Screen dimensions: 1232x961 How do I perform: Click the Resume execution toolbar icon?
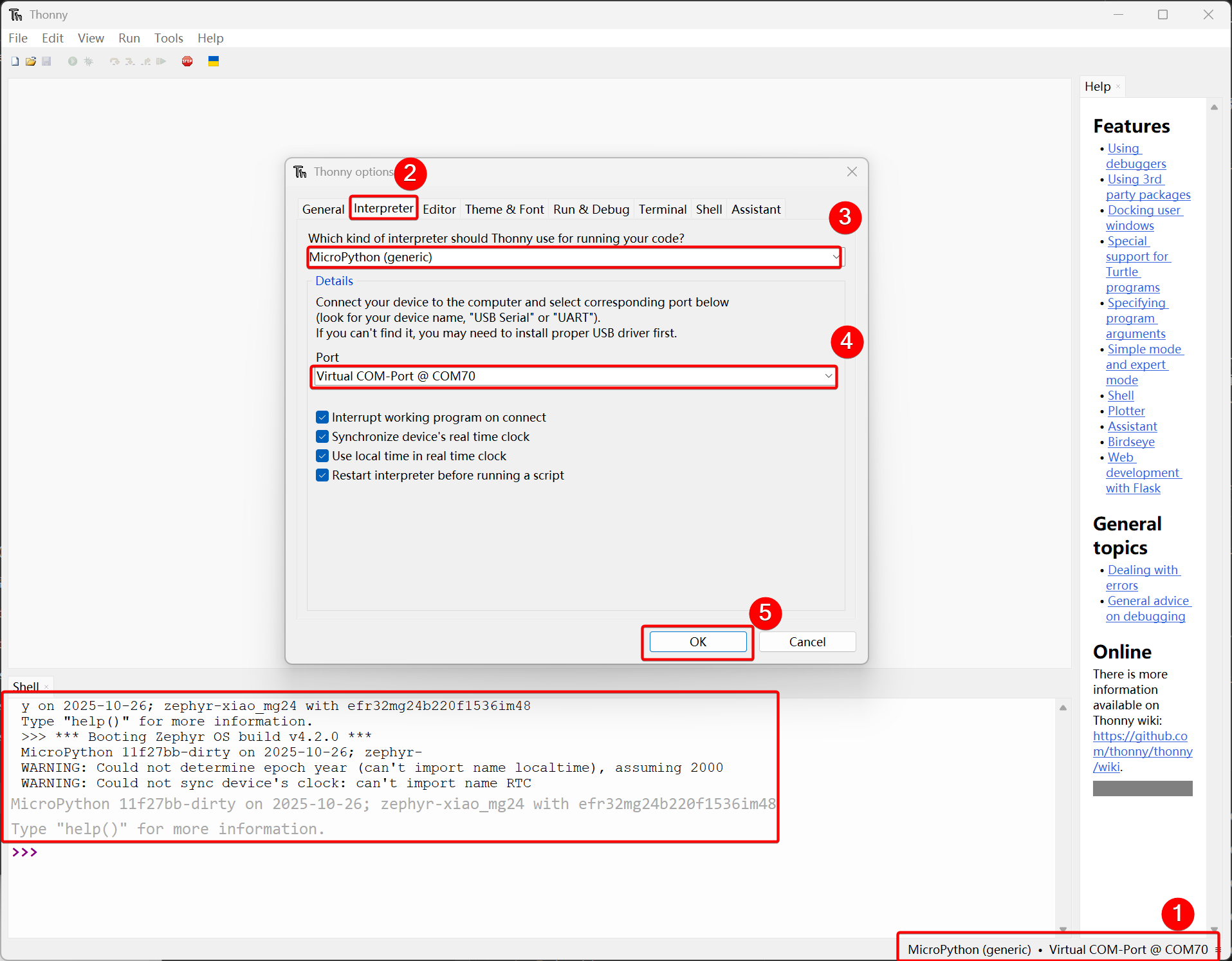click(161, 61)
